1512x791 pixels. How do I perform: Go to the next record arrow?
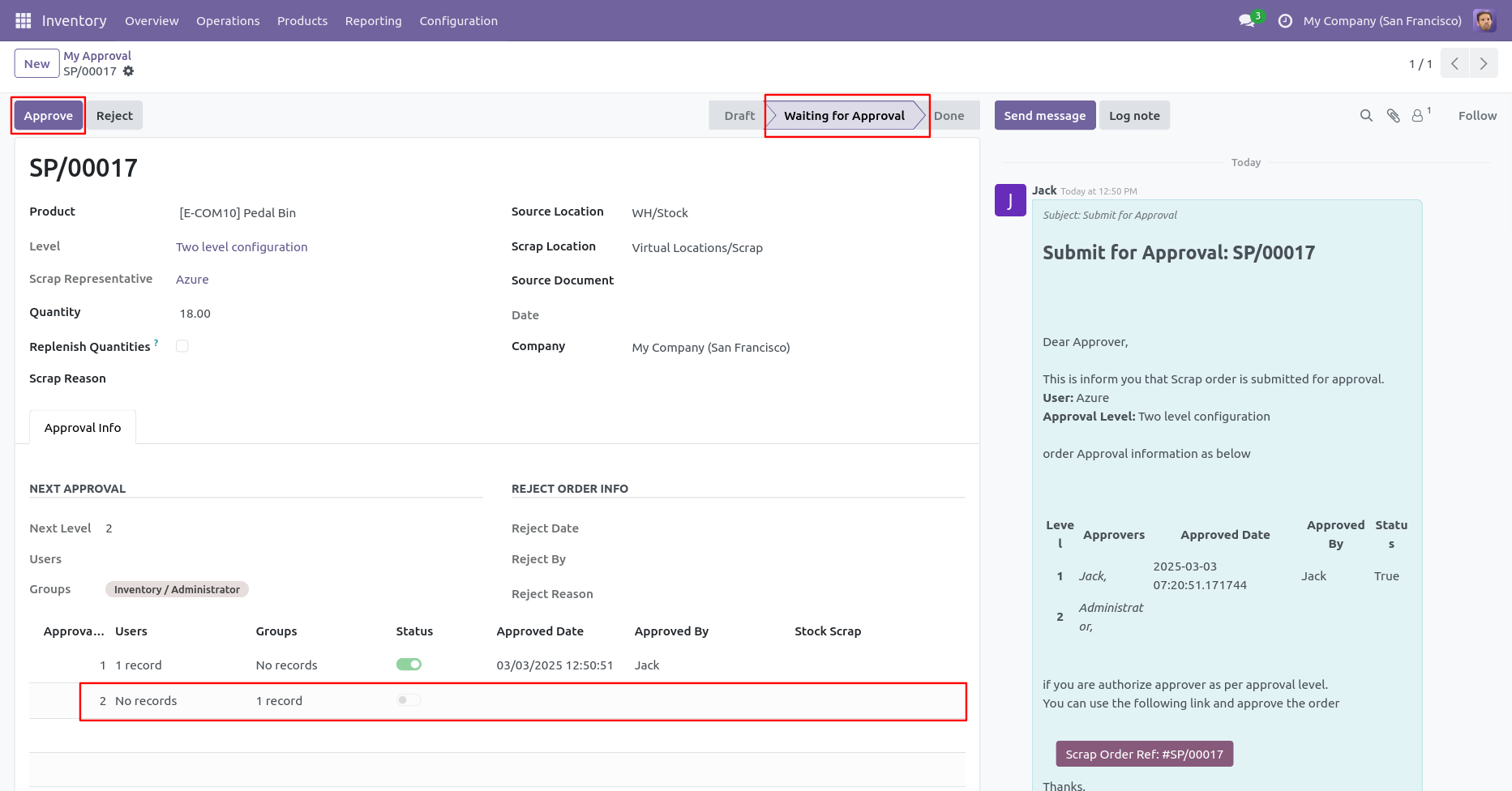(1484, 63)
